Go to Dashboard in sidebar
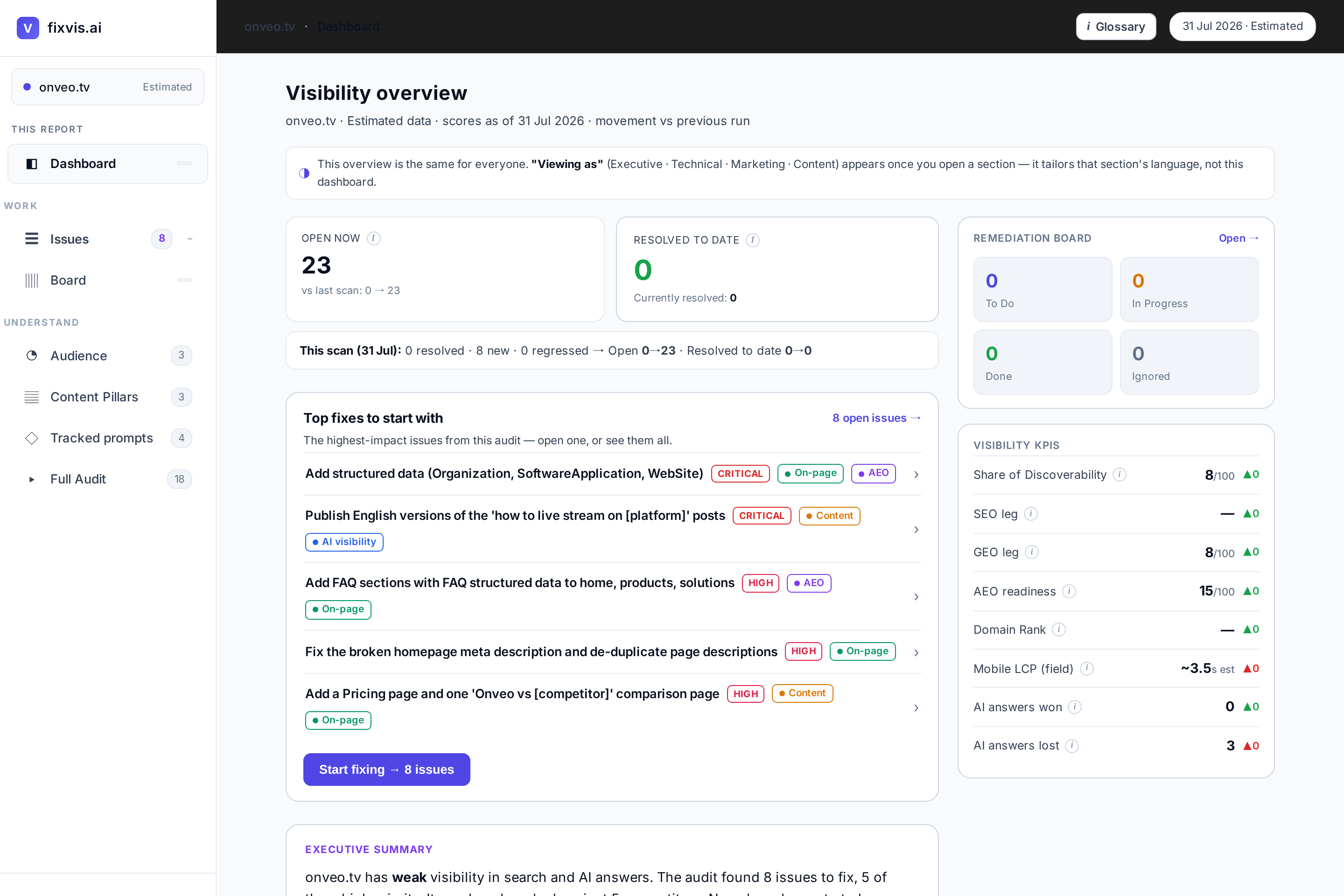This screenshot has height=896, width=1344. click(x=107, y=164)
